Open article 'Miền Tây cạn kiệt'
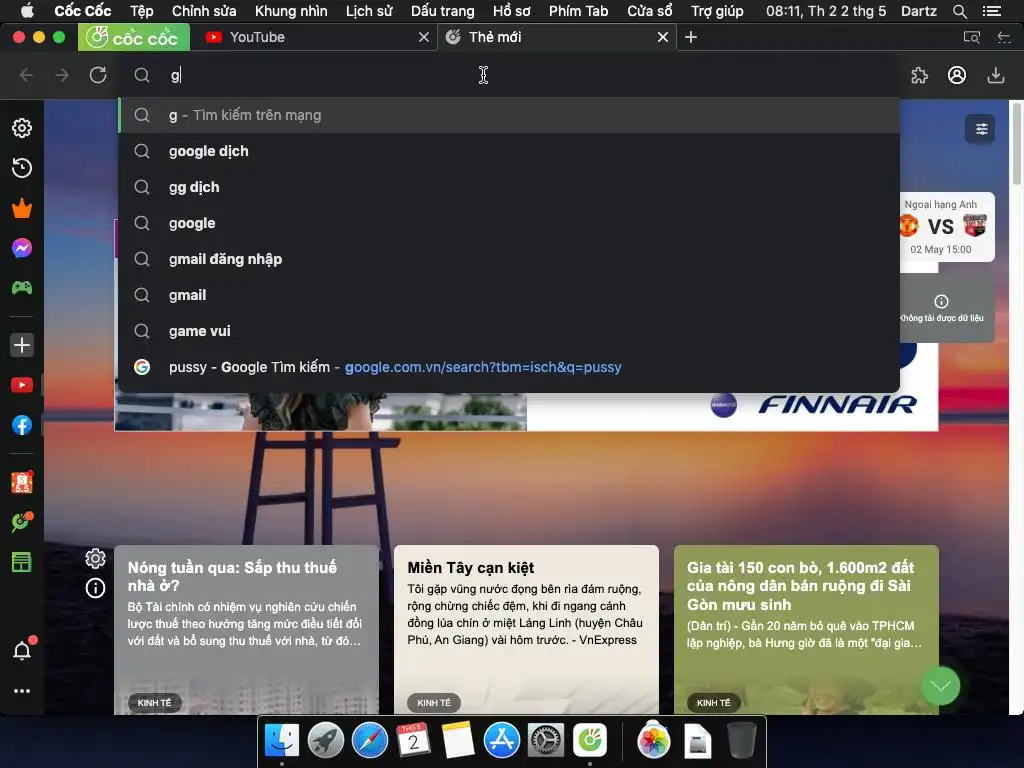The height and width of the screenshot is (768, 1024). (x=526, y=630)
